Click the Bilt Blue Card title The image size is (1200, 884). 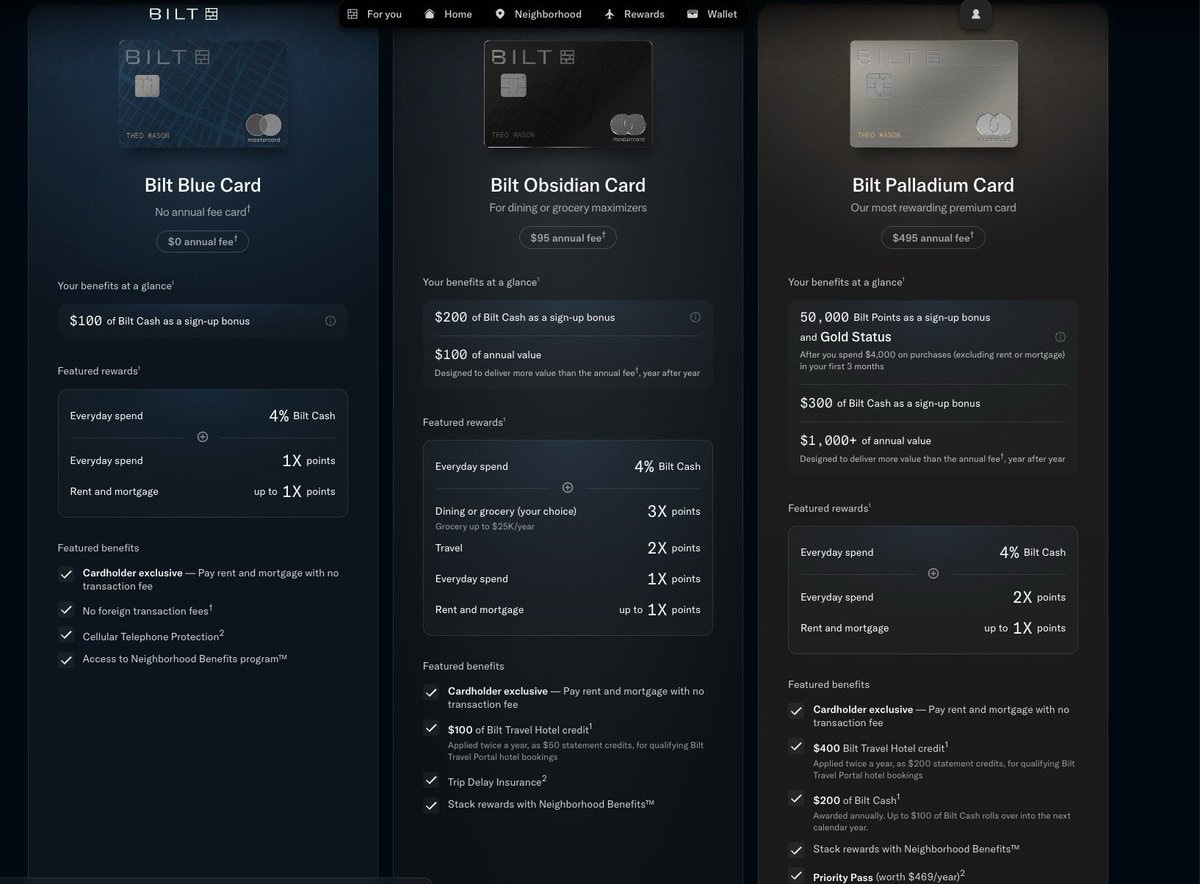[203, 185]
